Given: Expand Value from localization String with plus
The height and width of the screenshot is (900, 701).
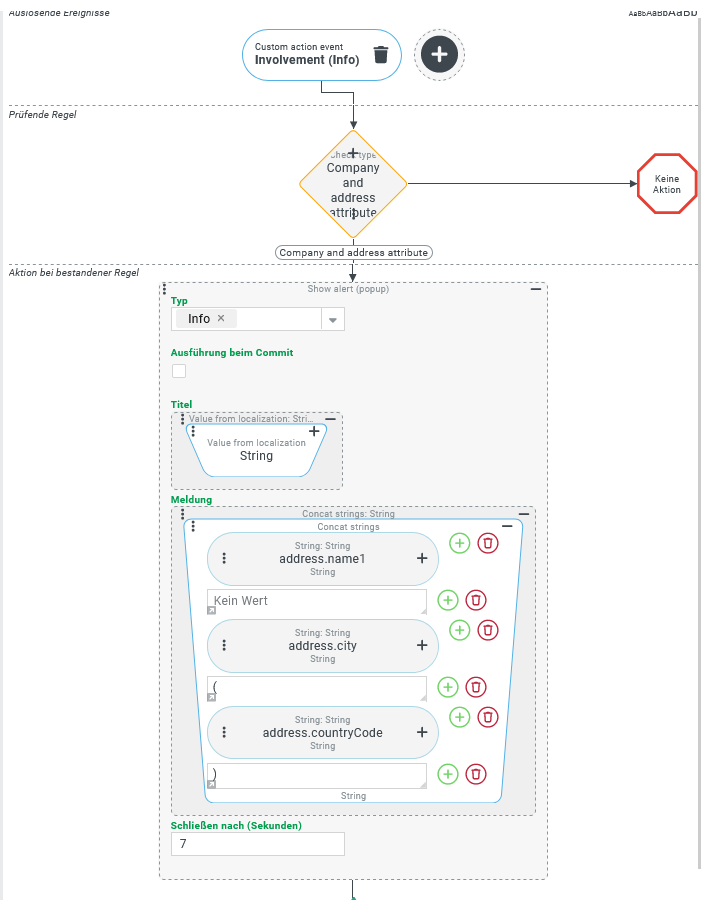Looking at the screenshot, I should [x=314, y=430].
